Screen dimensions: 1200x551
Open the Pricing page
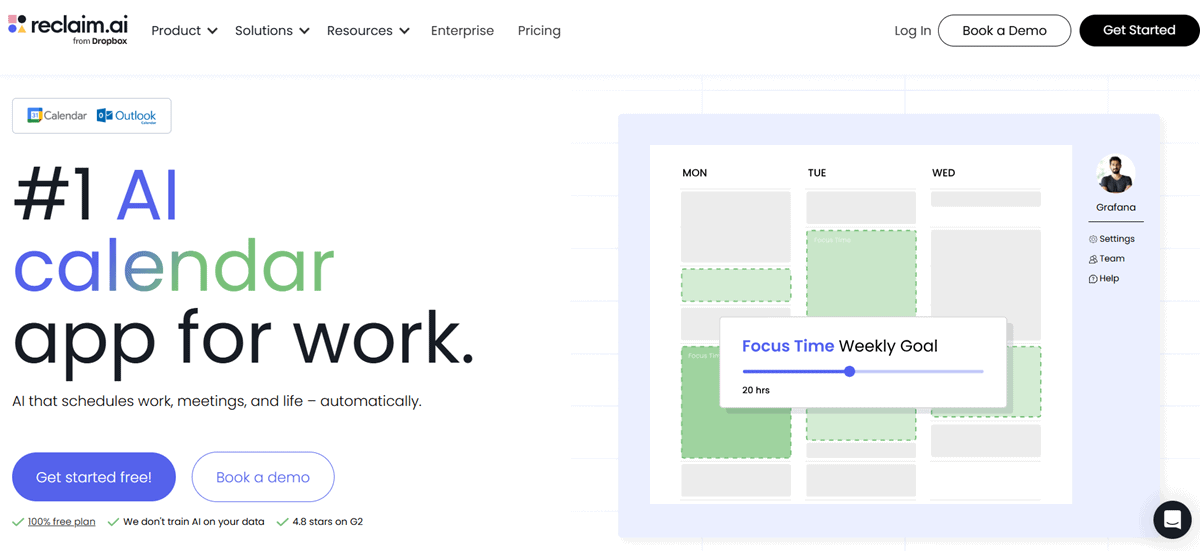point(539,31)
